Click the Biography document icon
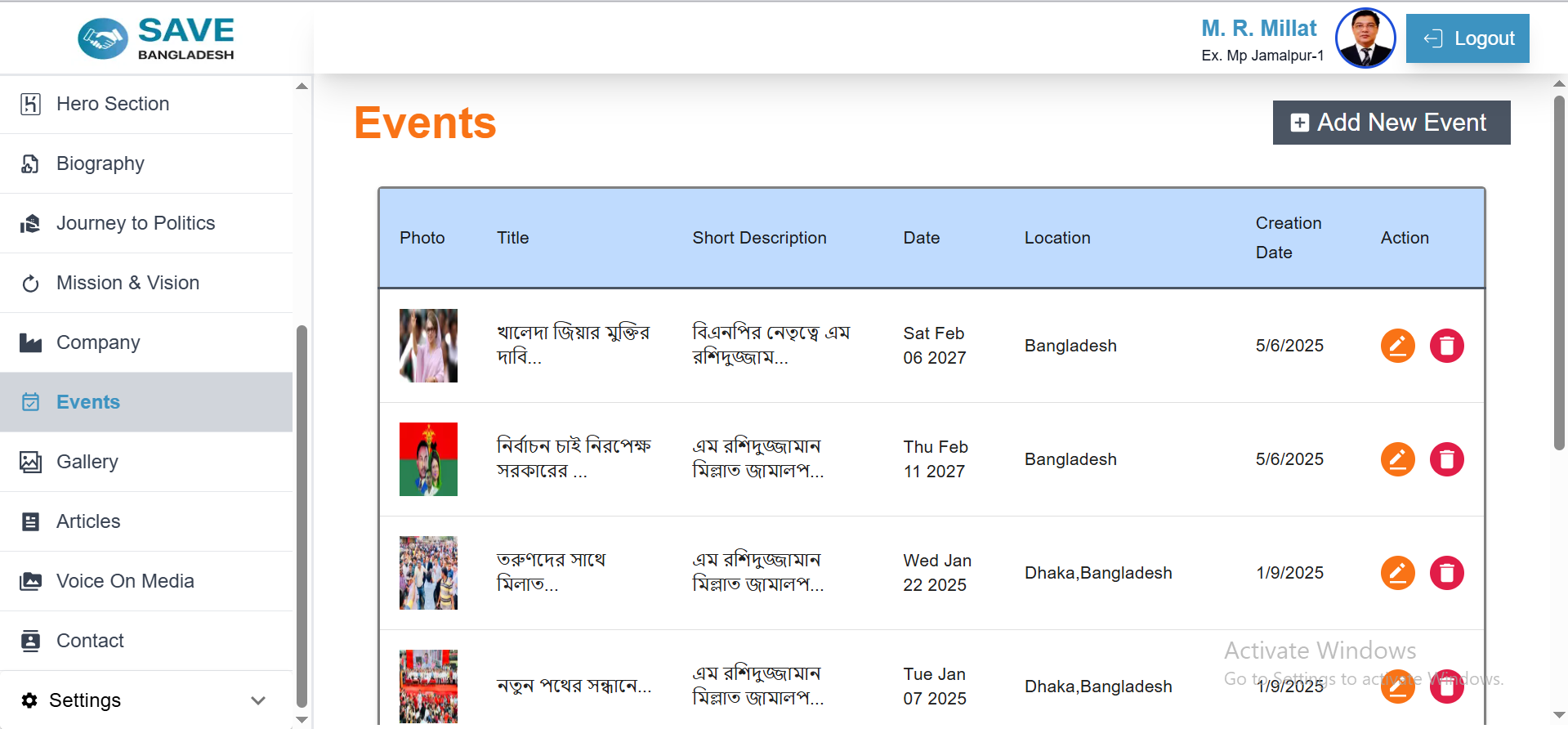Viewport: 1568px width, 729px height. 30,163
